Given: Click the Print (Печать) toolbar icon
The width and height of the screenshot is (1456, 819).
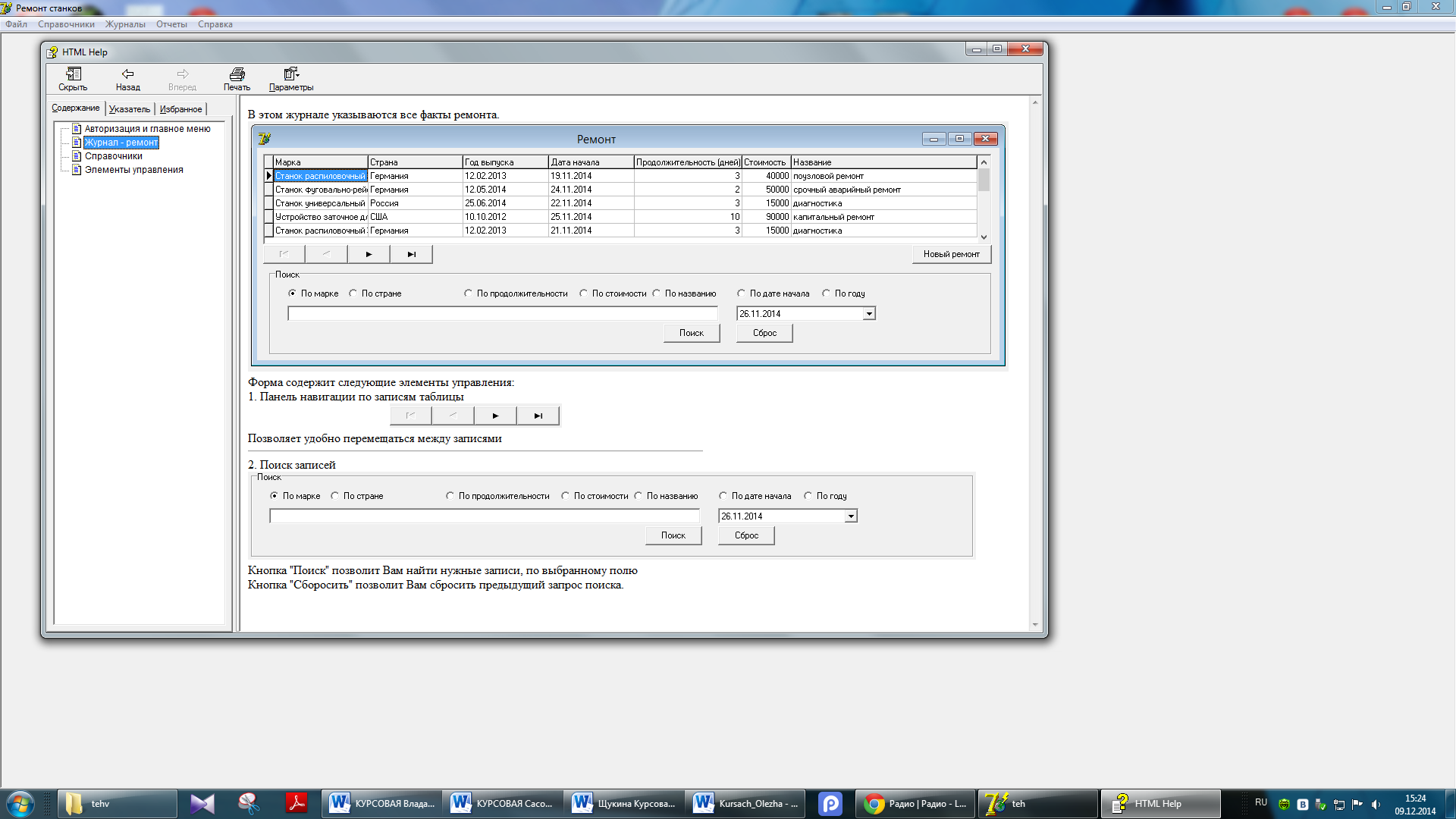Looking at the screenshot, I should (237, 74).
